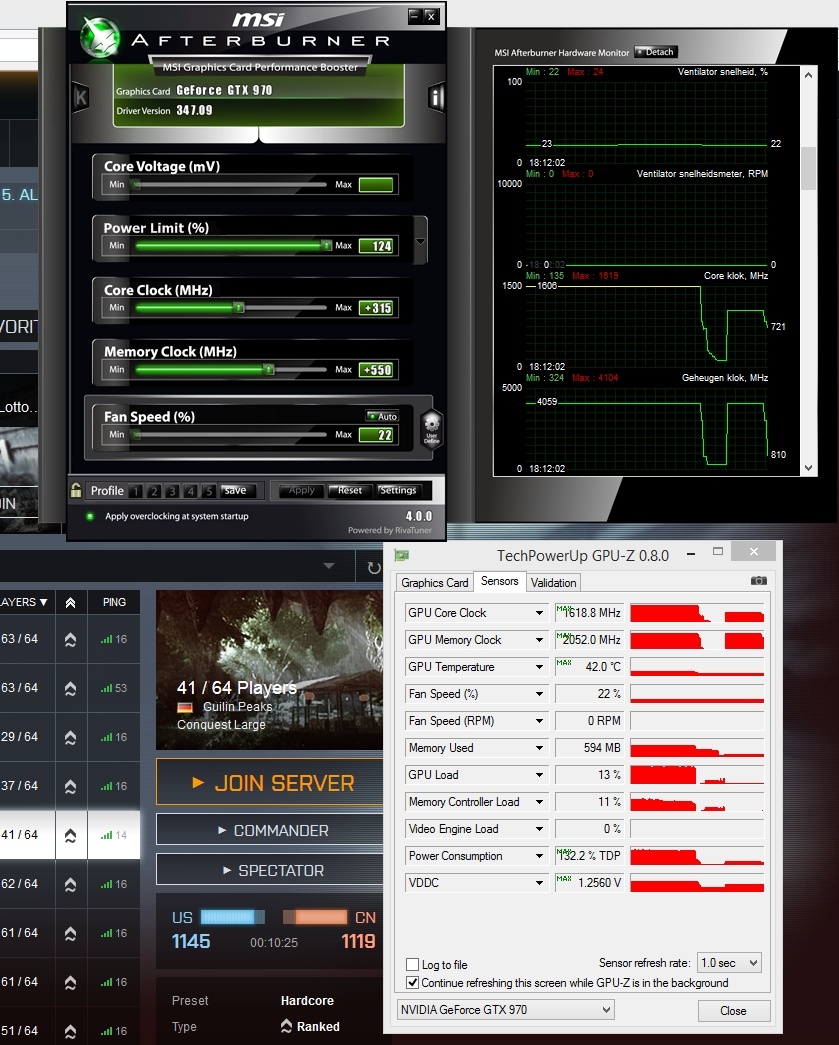
Task: Click the German flag next to Guilin Peaks
Action: 185,707
